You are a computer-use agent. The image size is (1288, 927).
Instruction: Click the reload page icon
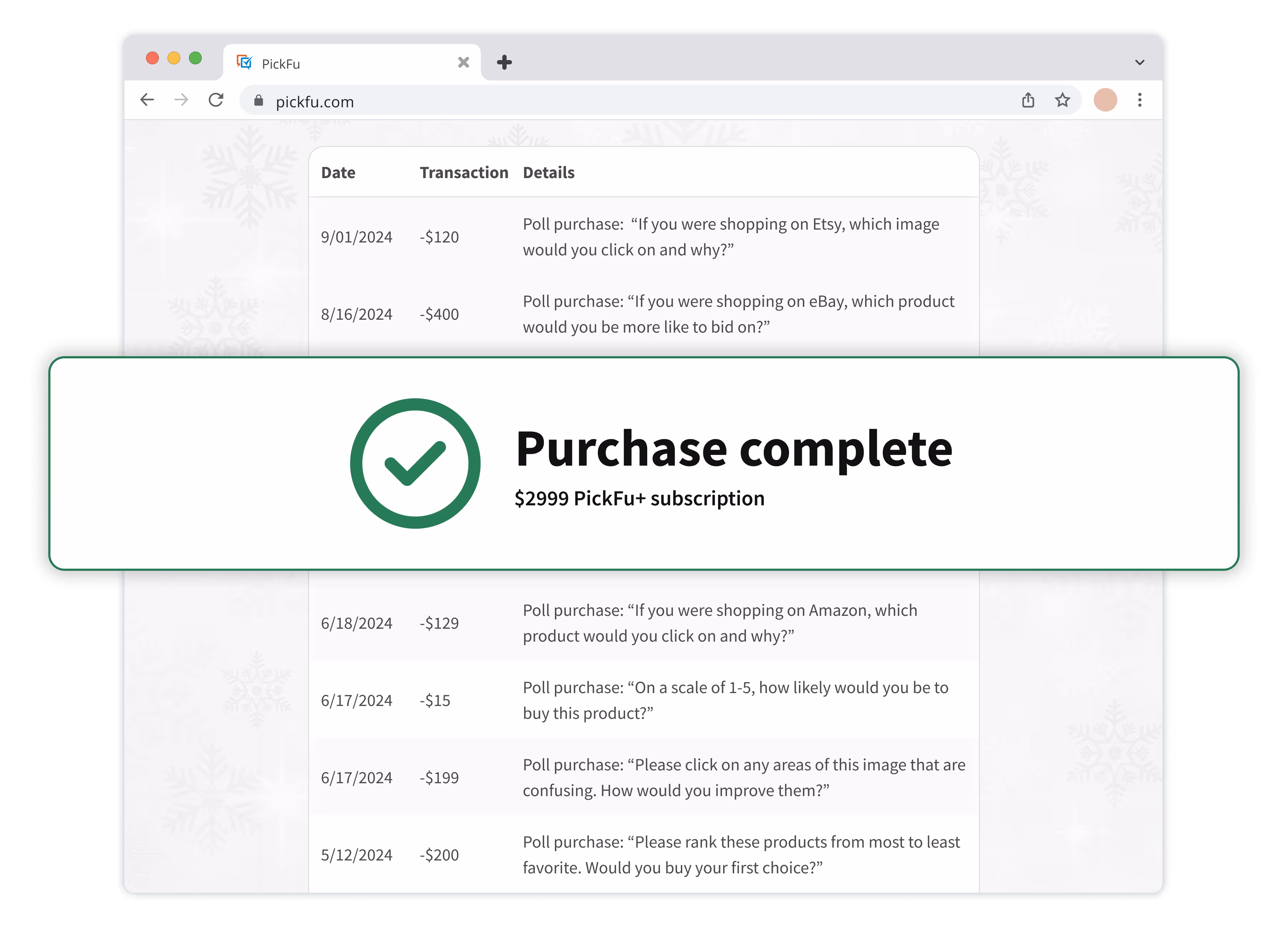[x=216, y=100]
